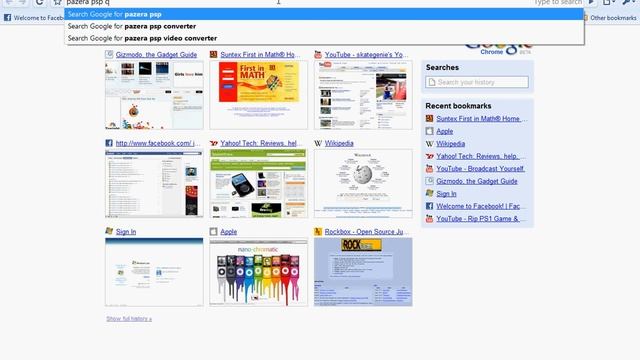Open the Rockbox - Open Source link
This screenshot has height=360, width=640.
pyautogui.click(x=366, y=232)
